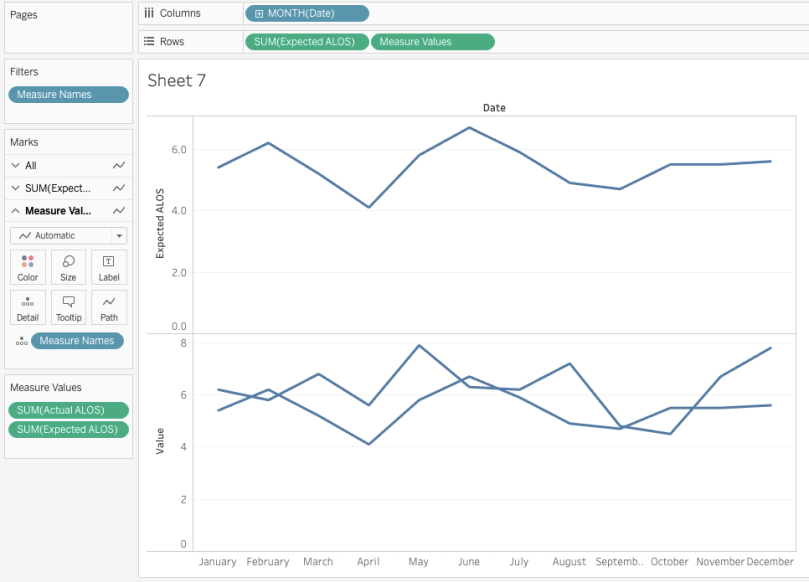Click Measure Names pill in Filters

pyautogui.click(x=68, y=95)
